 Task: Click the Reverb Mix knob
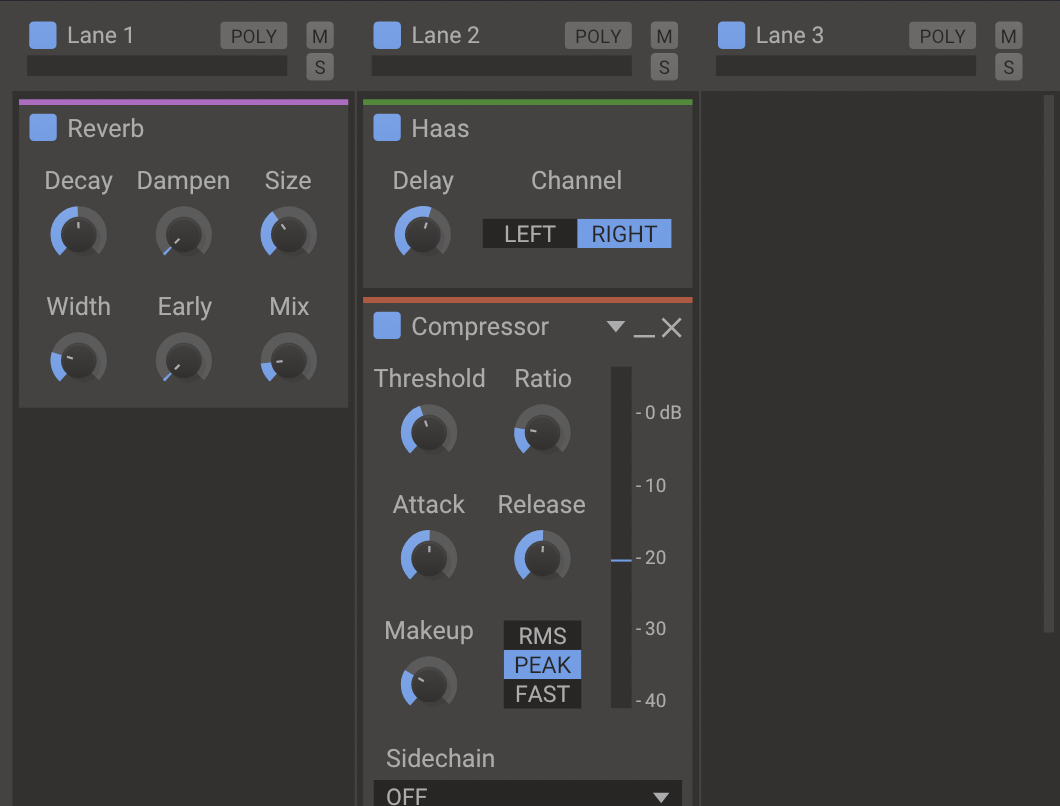click(289, 360)
